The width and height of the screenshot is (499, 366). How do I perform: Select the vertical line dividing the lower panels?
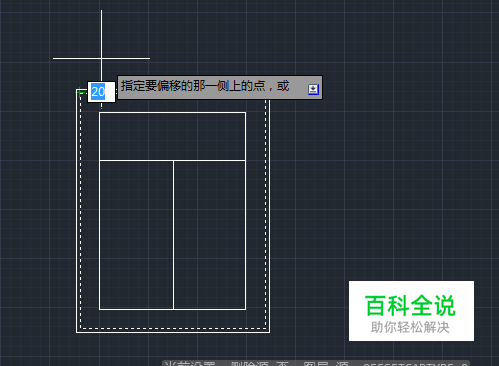pos(173,235)
